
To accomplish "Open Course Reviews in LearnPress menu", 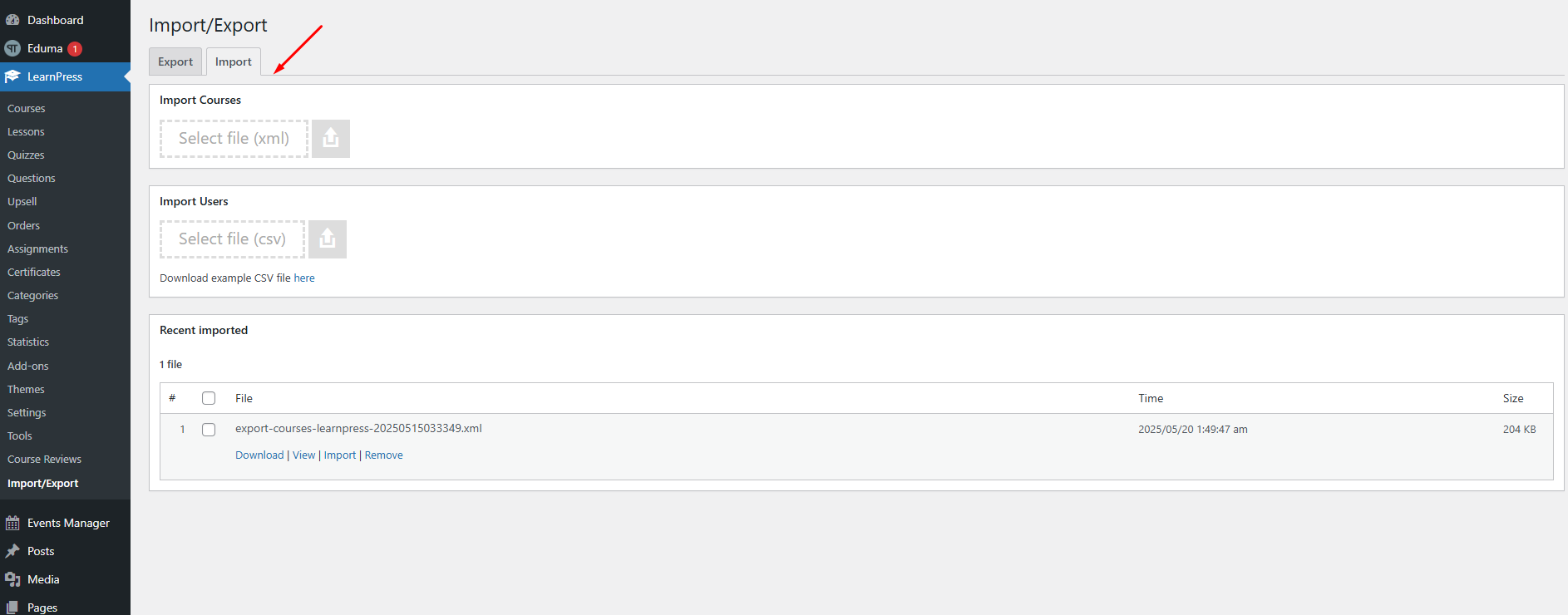I will (x=44, y=460).
